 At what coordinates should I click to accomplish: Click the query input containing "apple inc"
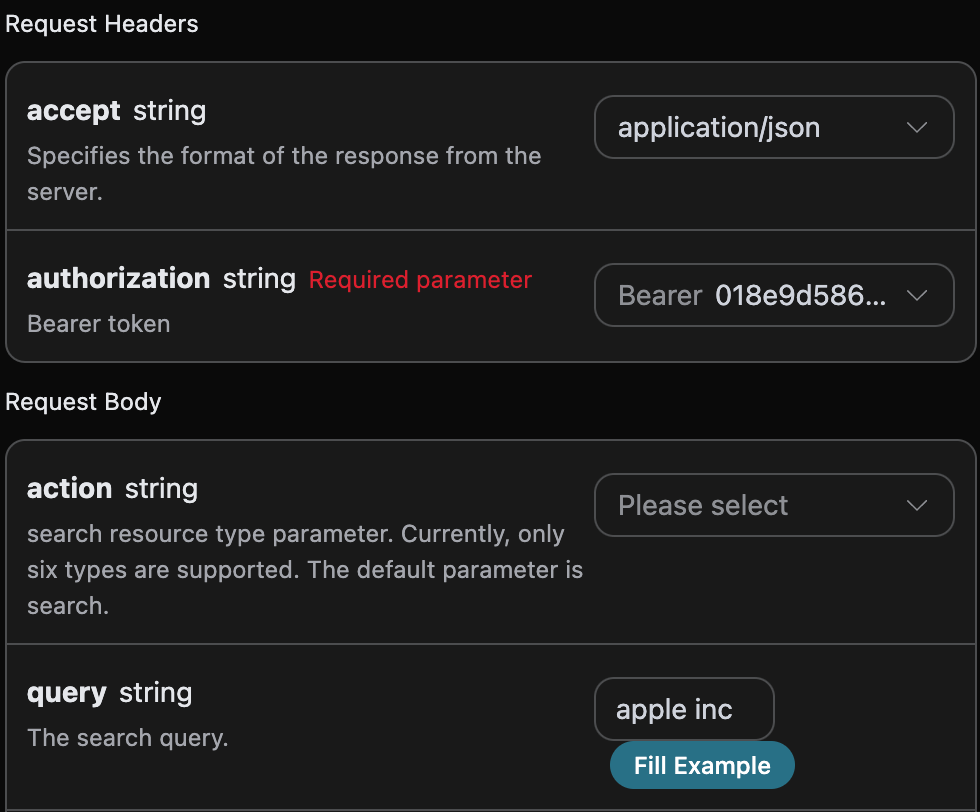(683, 710)
